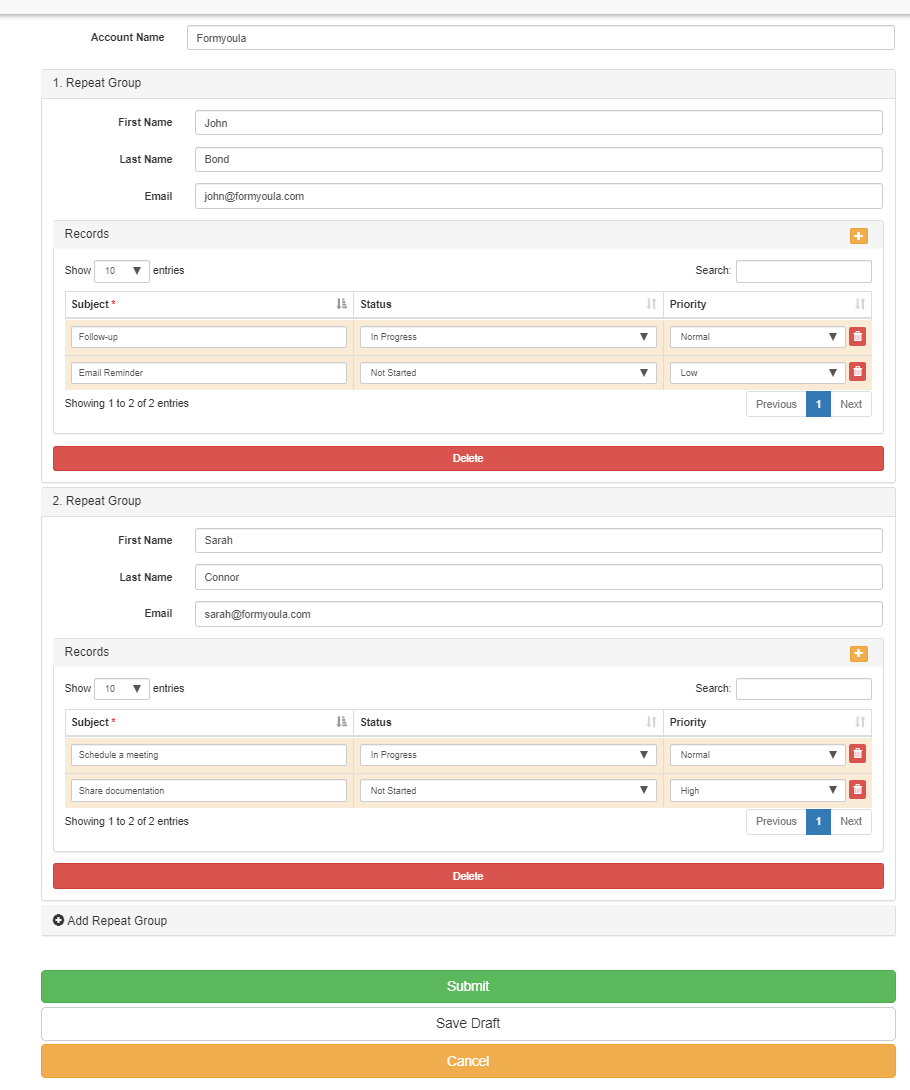Change entries shown in first Records table
910x1090 pixels.
[122, 271]
